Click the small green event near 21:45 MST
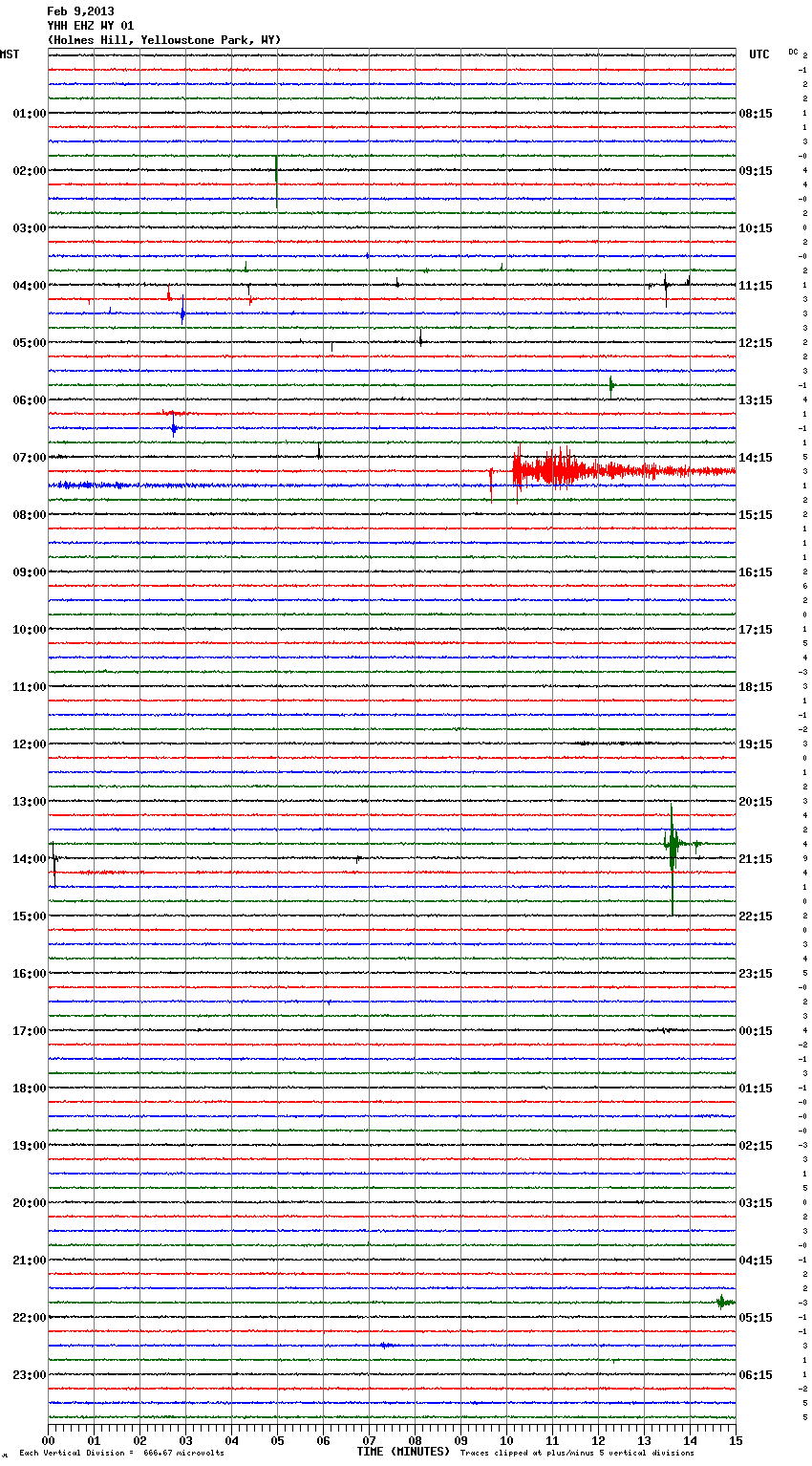 point(724,1302)
